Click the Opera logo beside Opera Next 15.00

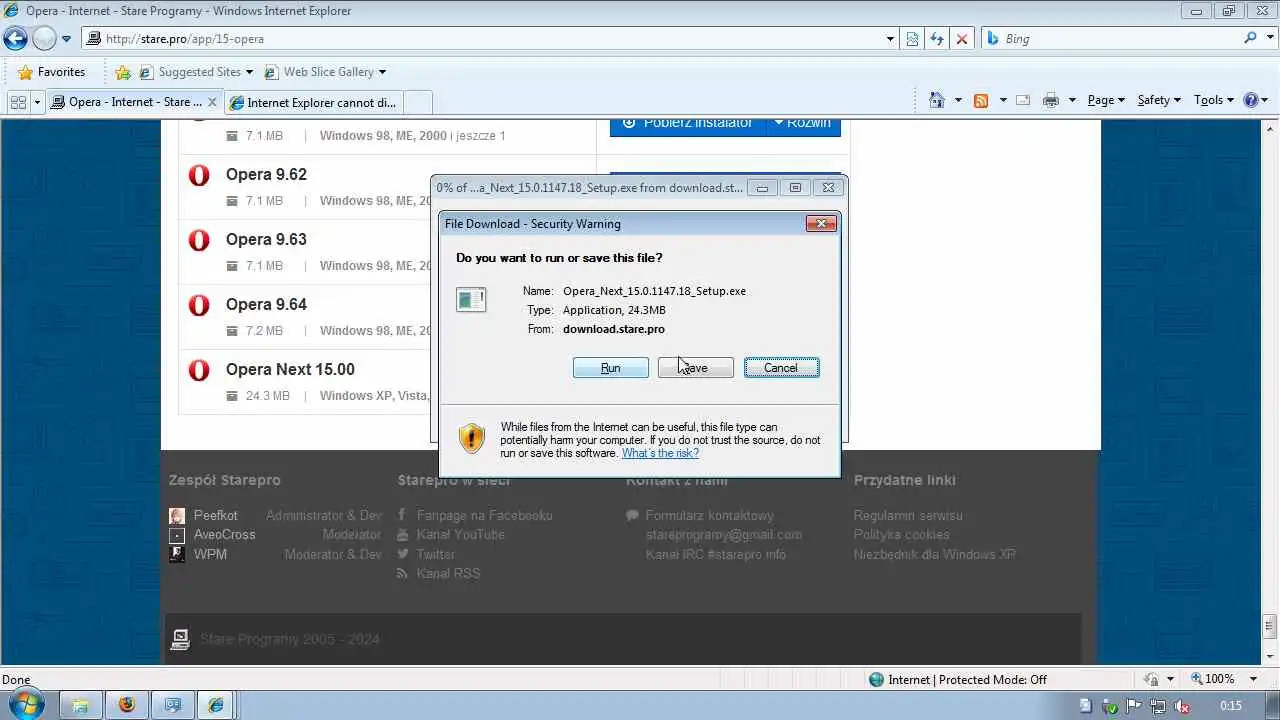(x=199, y=370)
